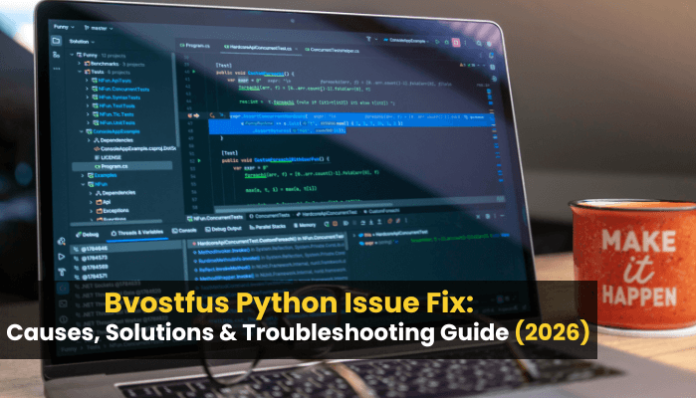Click the Build hammer icon in top toolbar
Viewport: 696px width, 398px height.
368,39
